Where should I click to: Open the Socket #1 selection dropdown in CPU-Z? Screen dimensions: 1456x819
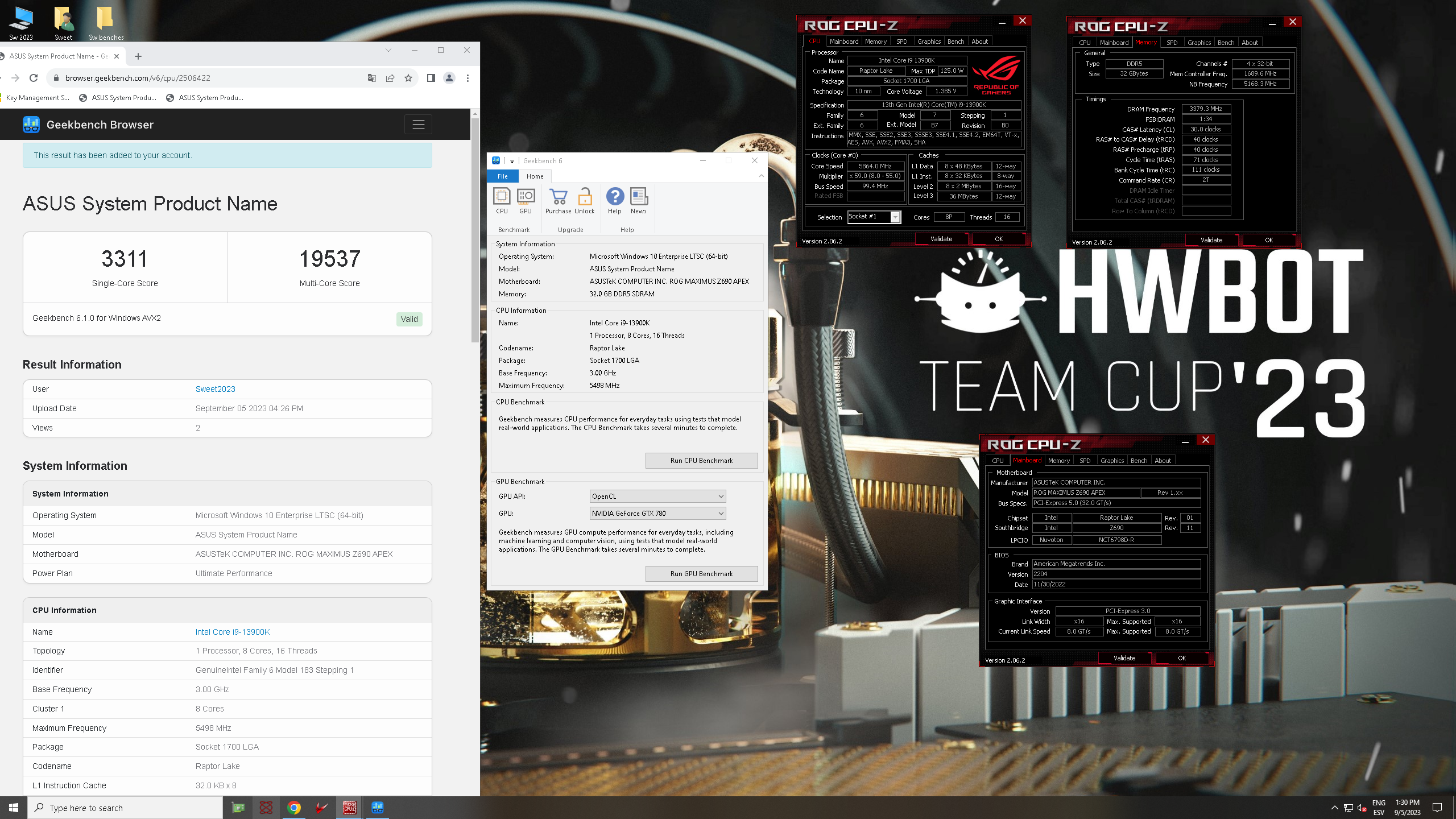(x=874, y=217)
